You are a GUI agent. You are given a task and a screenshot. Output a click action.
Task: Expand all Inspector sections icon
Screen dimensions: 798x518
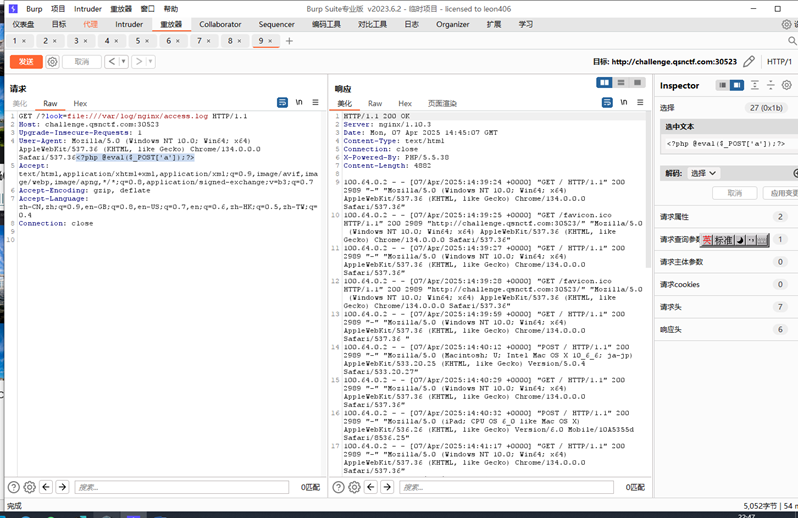(x=755, y=85)
